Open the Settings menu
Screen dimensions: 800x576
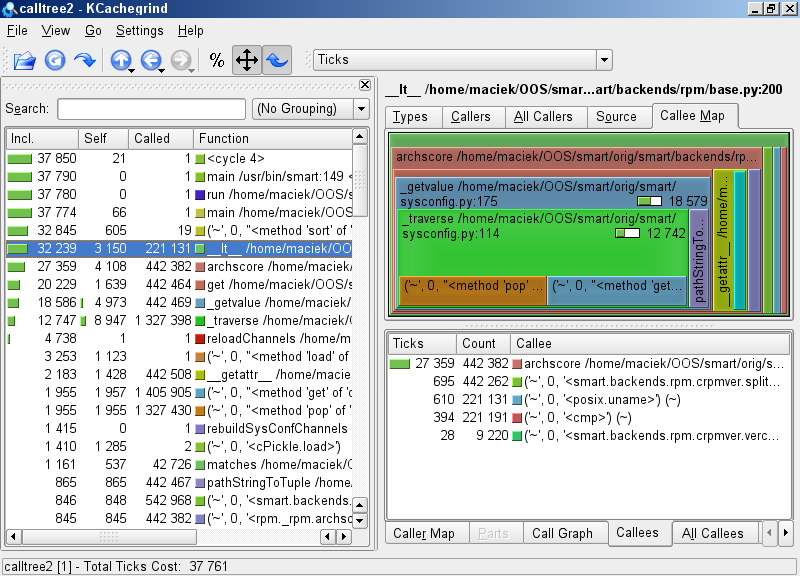[x=139, y=31]
